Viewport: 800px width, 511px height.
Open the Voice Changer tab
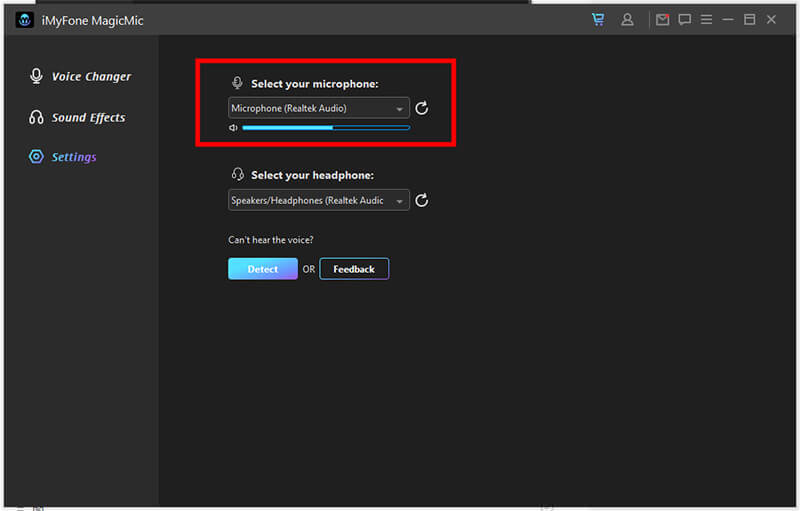point(80,76)
